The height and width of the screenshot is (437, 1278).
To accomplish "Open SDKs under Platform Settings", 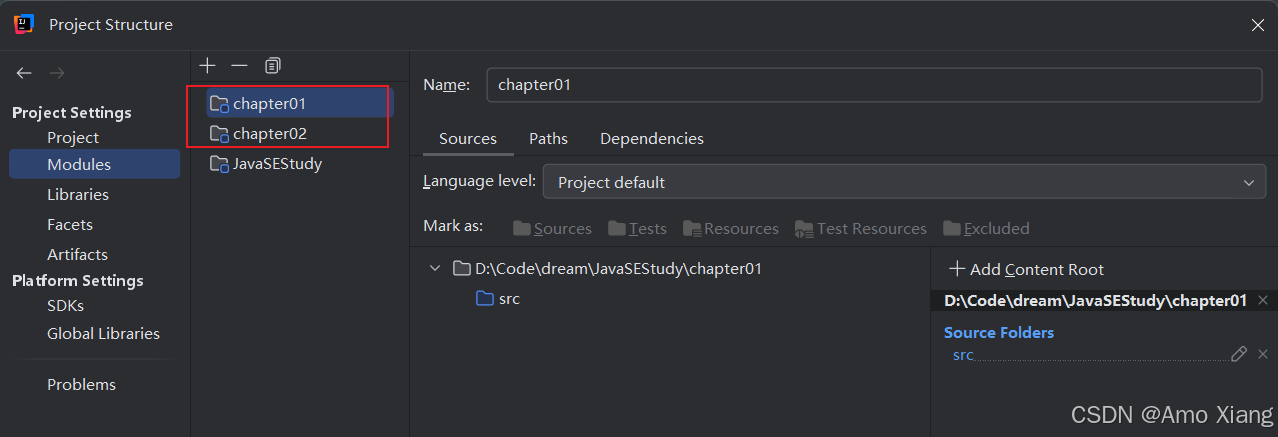I will point(65,305).
